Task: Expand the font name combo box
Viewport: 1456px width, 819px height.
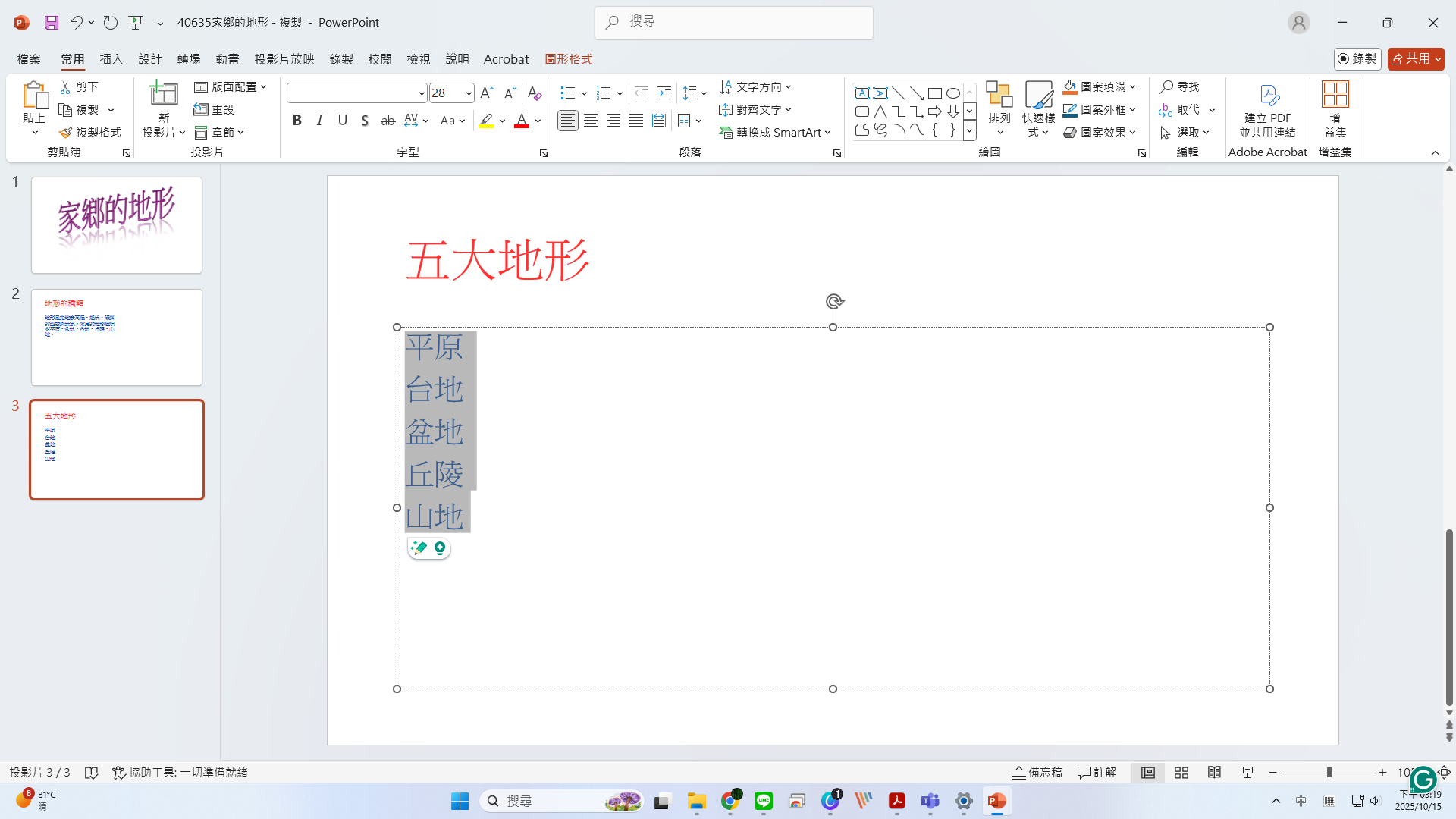Action: (x=422, y=93)
